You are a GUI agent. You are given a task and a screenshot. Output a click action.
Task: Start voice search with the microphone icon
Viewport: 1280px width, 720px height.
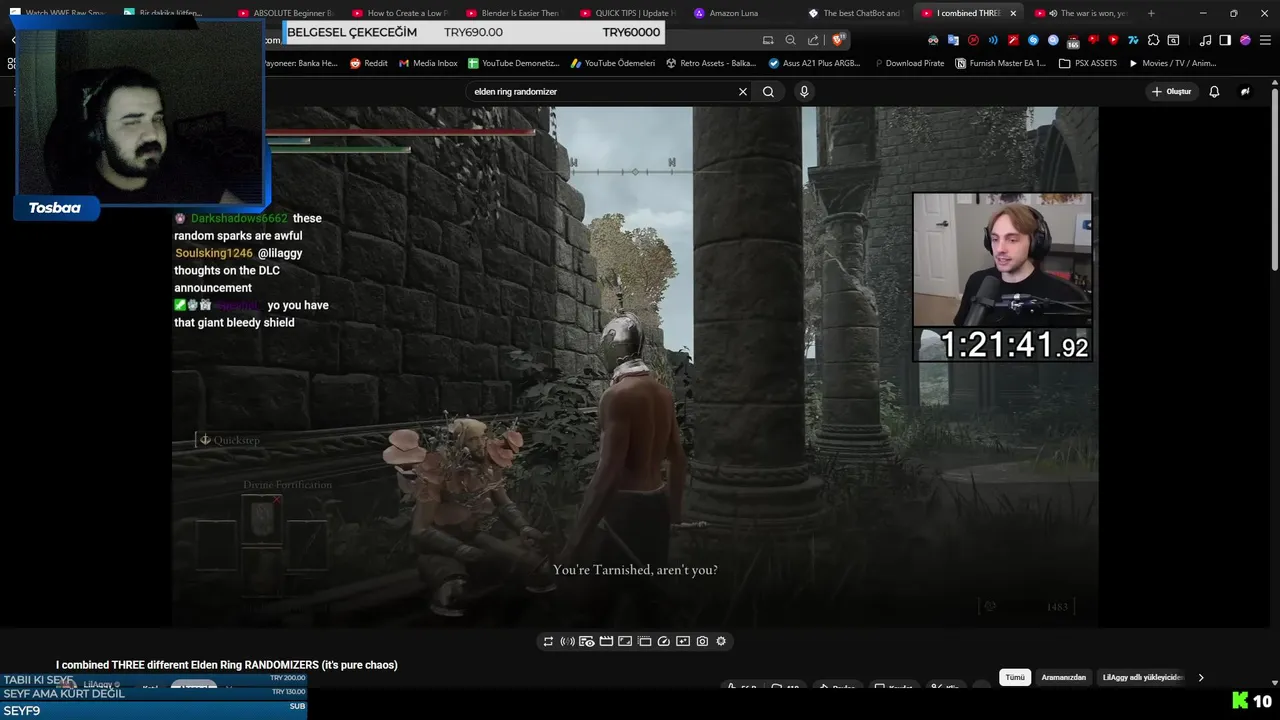point(804,91)
